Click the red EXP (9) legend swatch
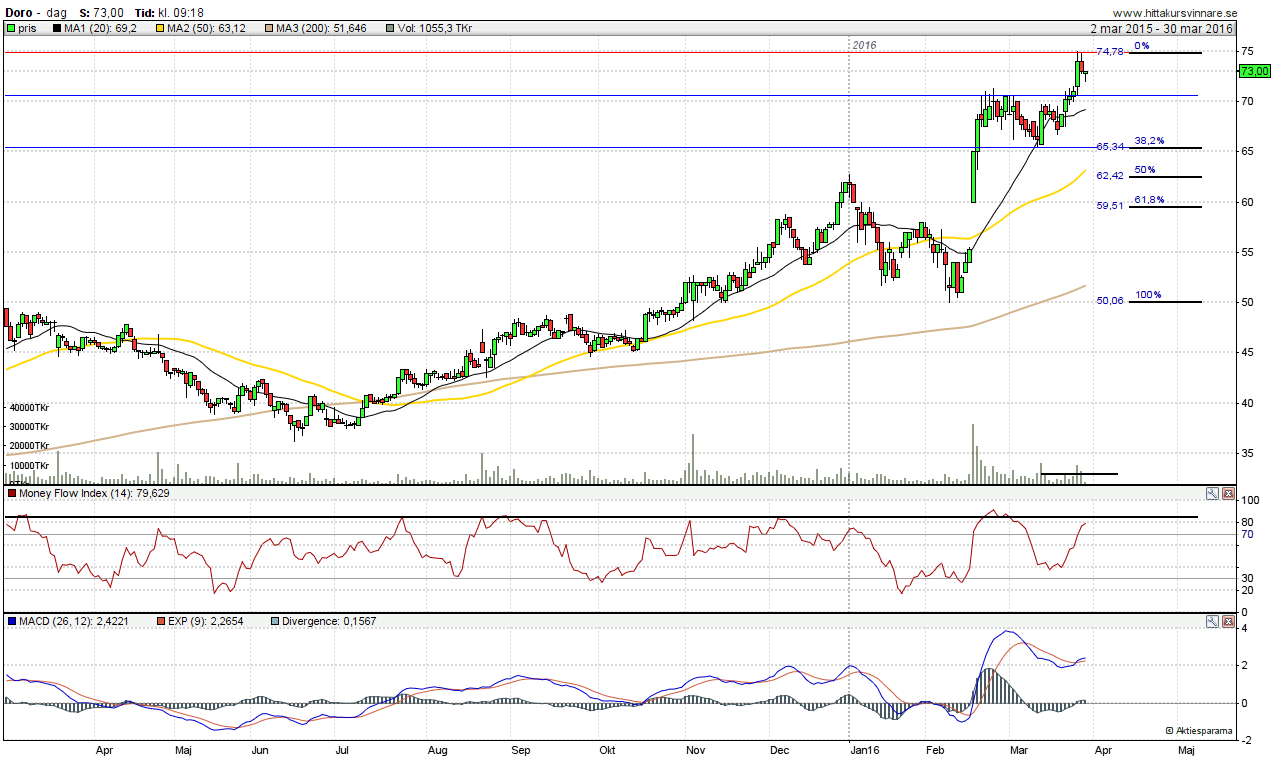This screenshot has width=1280, height=763. coord(161,621)
